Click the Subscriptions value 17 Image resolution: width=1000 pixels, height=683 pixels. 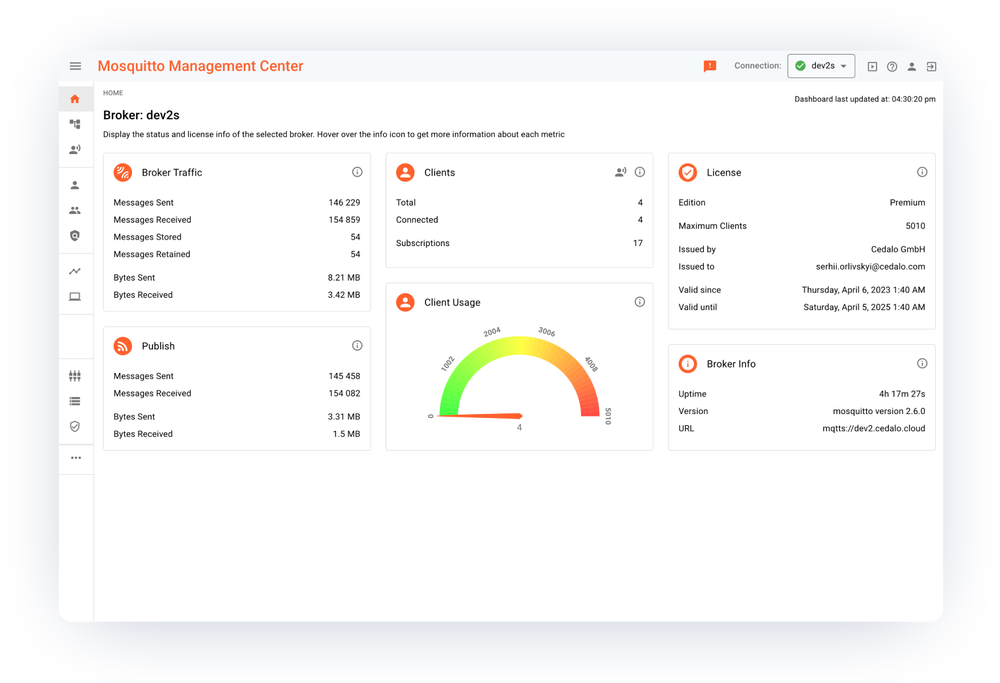coord(638,244)
